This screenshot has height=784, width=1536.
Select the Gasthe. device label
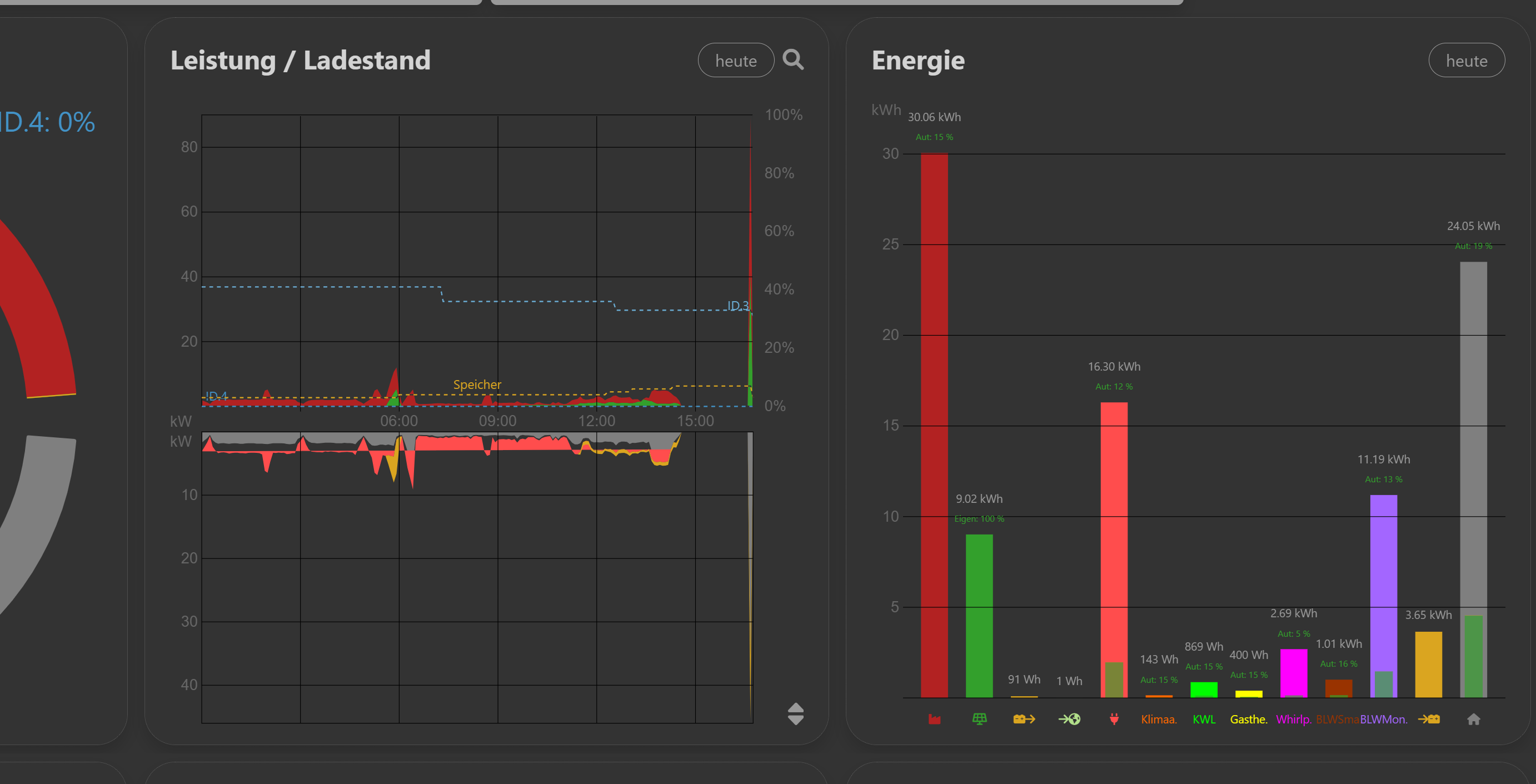pos(1249,719)
